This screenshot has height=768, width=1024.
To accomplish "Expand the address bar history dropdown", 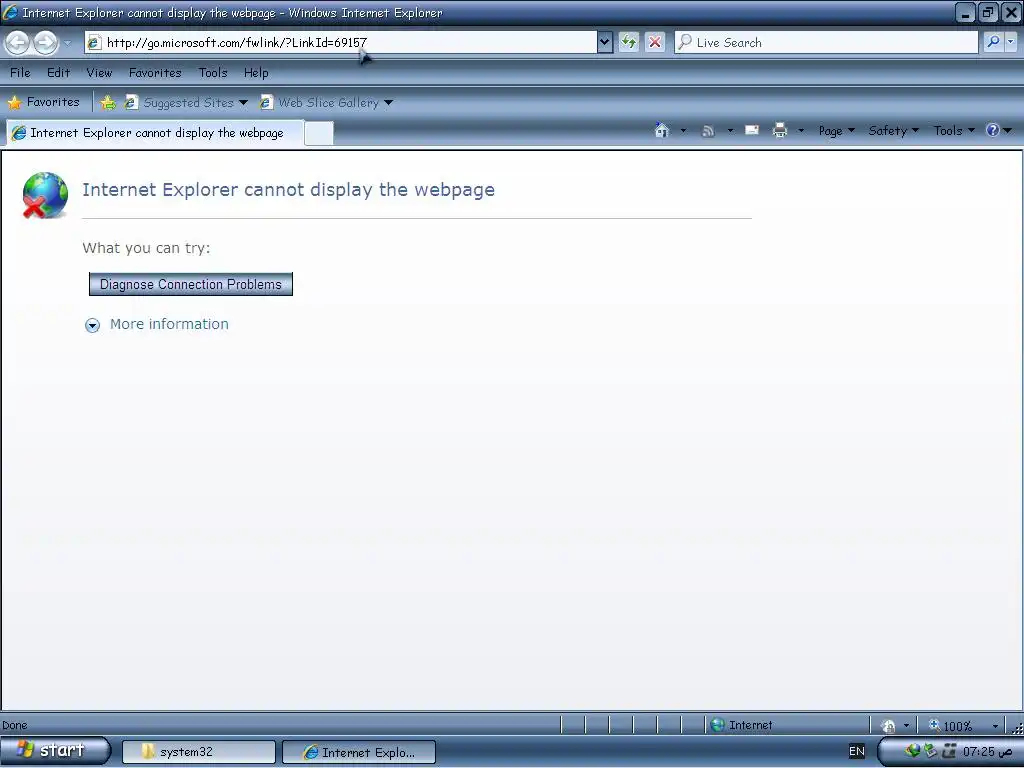I will pyautogui.click(x=605, y=42).
